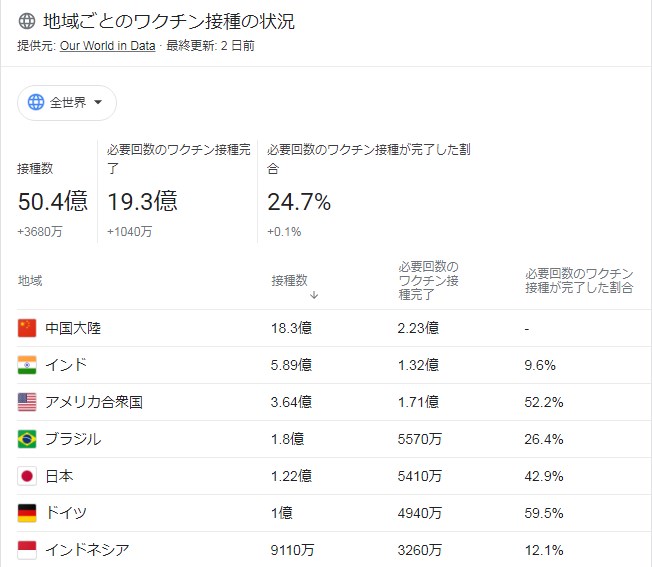Click the United States flag icon
The image size is (652, 567).
[x=27, y=402]
